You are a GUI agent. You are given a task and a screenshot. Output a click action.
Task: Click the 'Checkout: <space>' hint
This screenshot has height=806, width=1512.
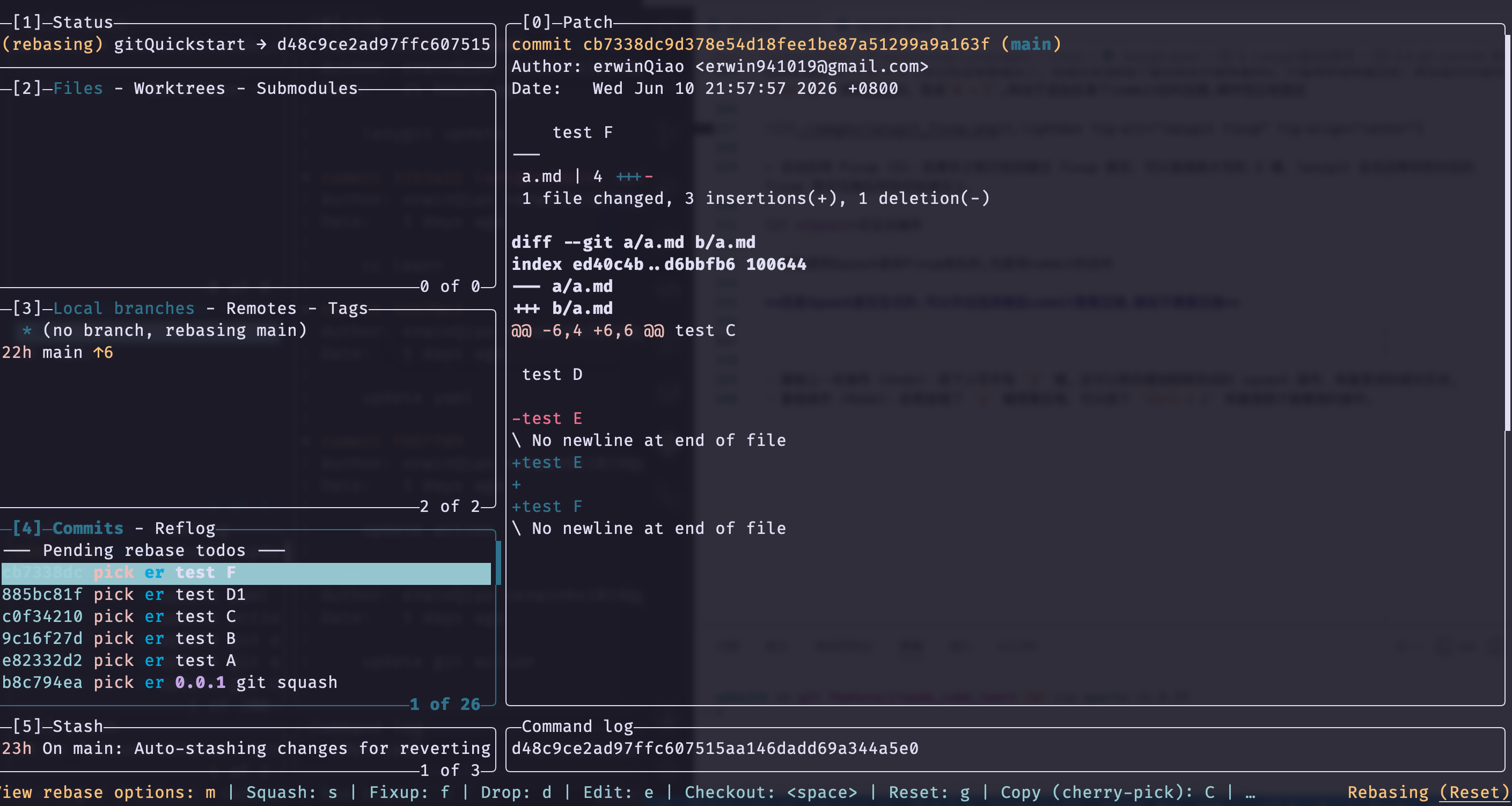tap(770, 793)
